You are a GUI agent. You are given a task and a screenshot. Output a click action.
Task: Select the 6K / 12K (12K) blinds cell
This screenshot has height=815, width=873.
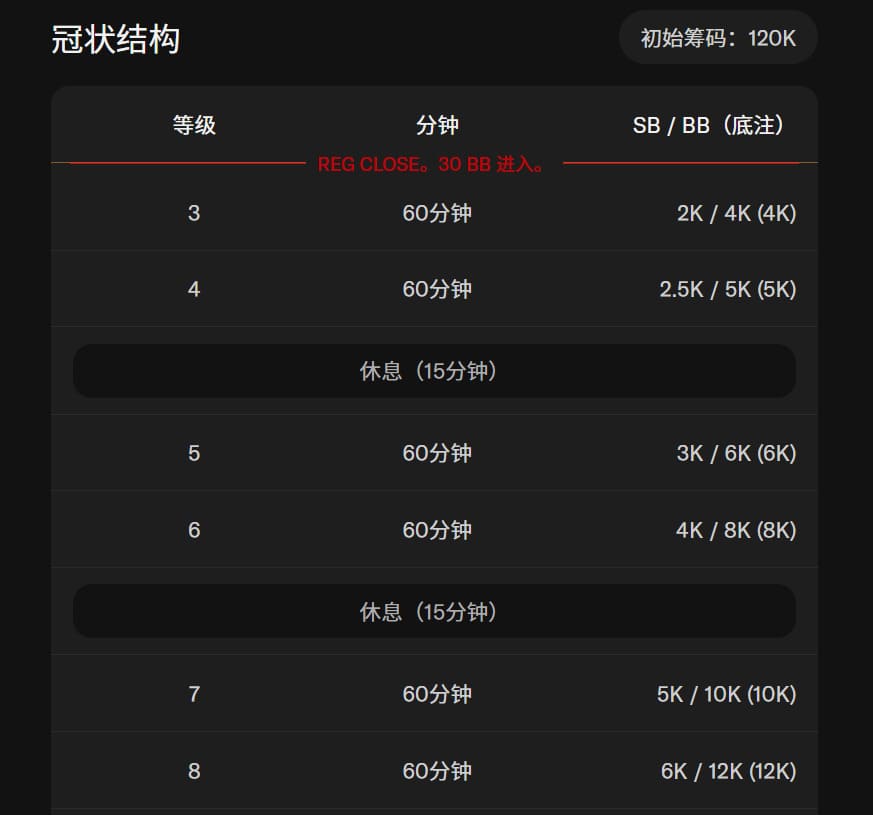click(728, 771)
